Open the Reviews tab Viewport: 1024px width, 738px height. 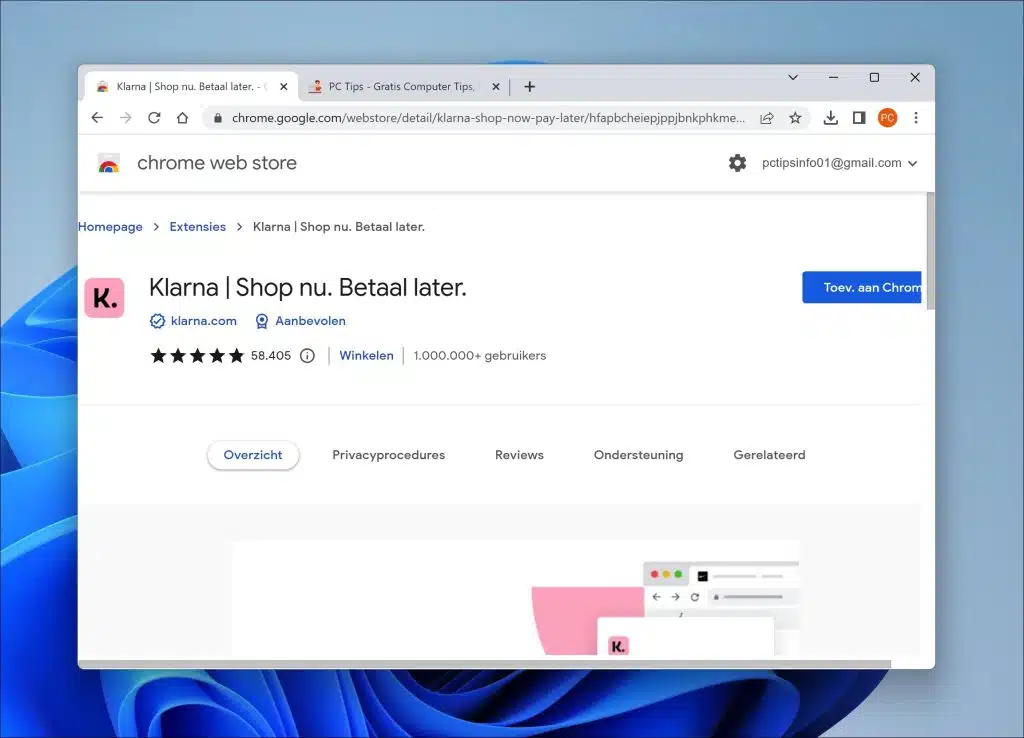coord(519,455)
